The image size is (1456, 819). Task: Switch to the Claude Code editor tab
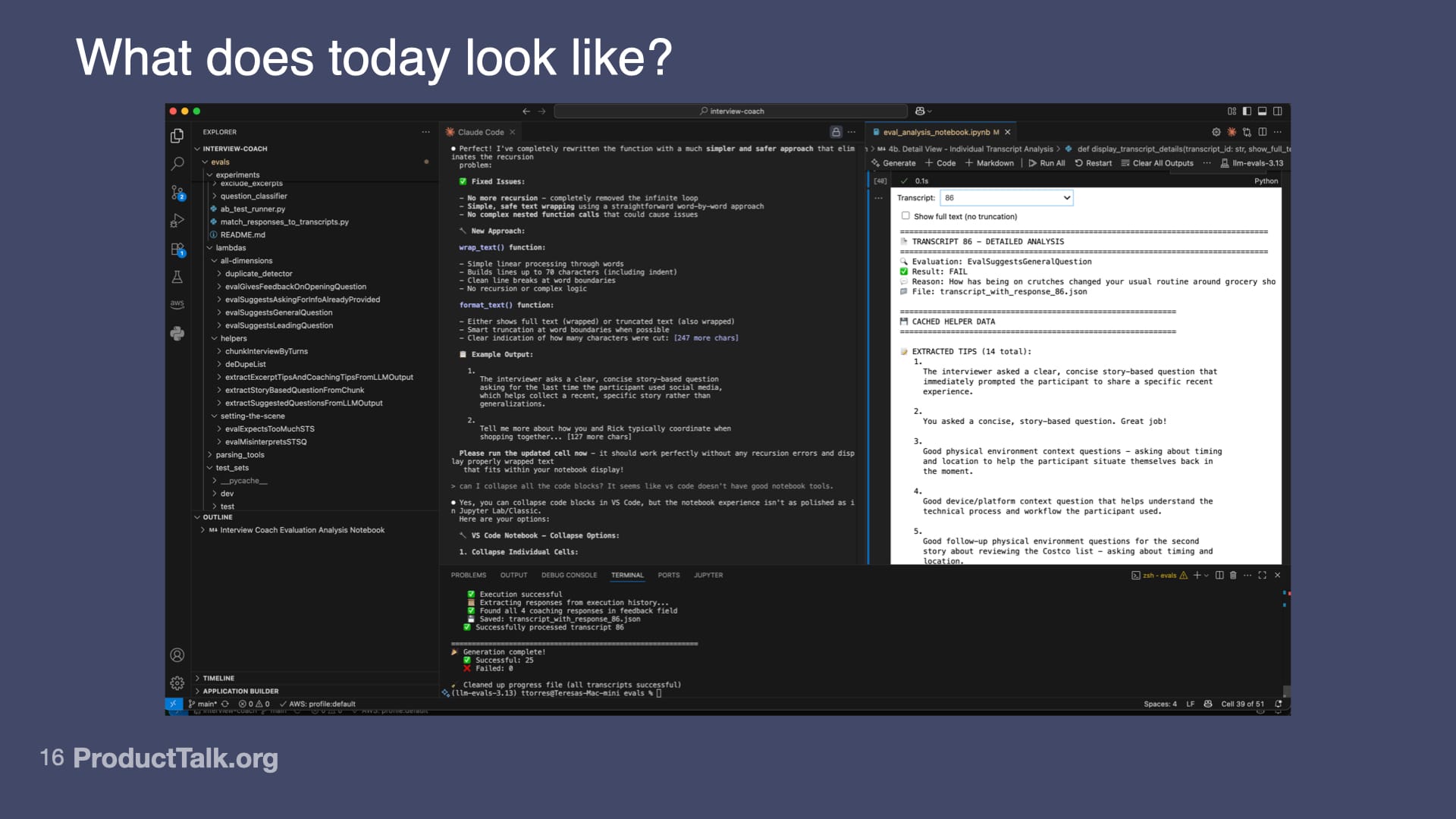click(x=480, y=131)
